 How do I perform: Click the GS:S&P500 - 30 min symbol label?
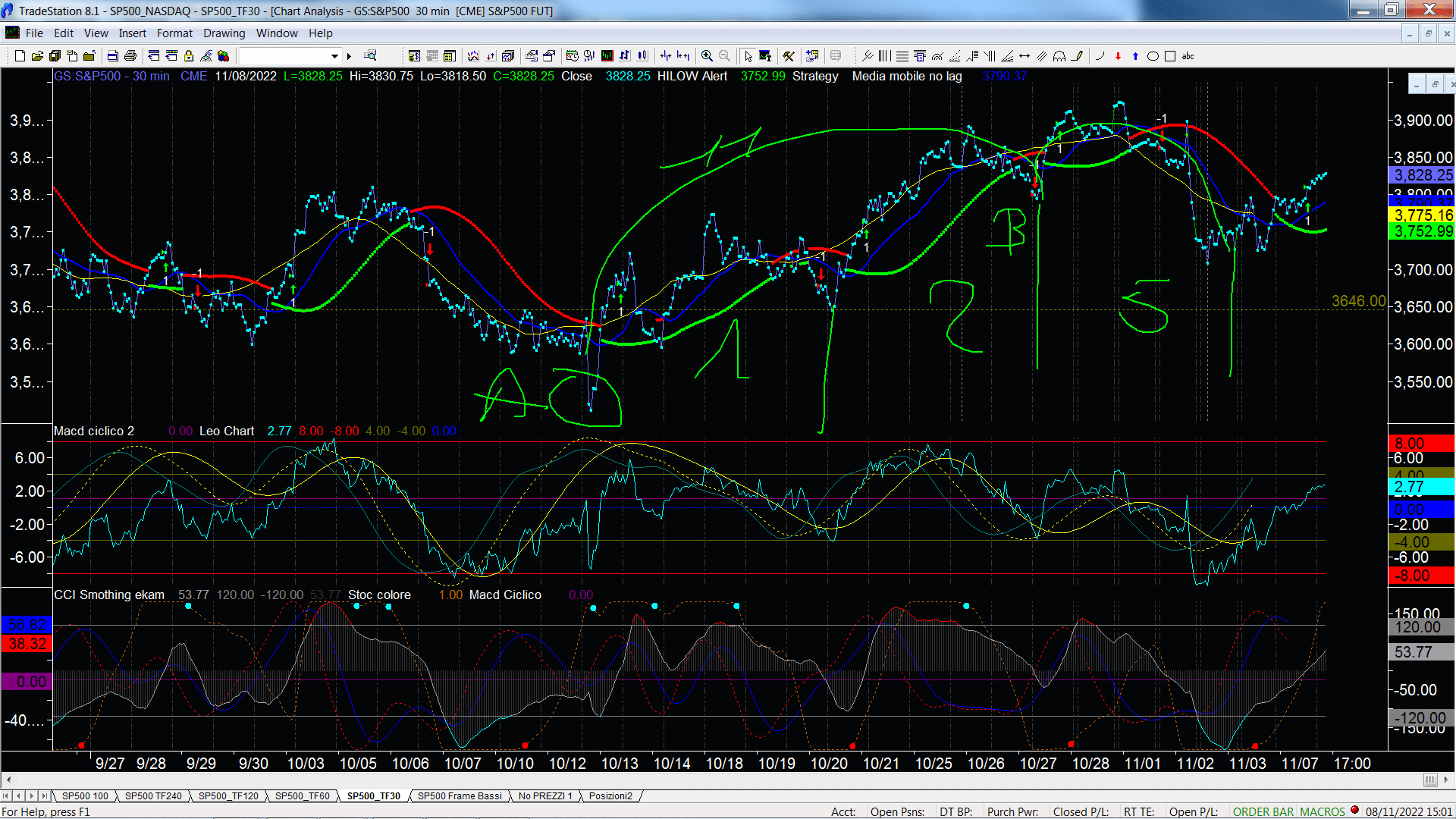coord(111,76)
